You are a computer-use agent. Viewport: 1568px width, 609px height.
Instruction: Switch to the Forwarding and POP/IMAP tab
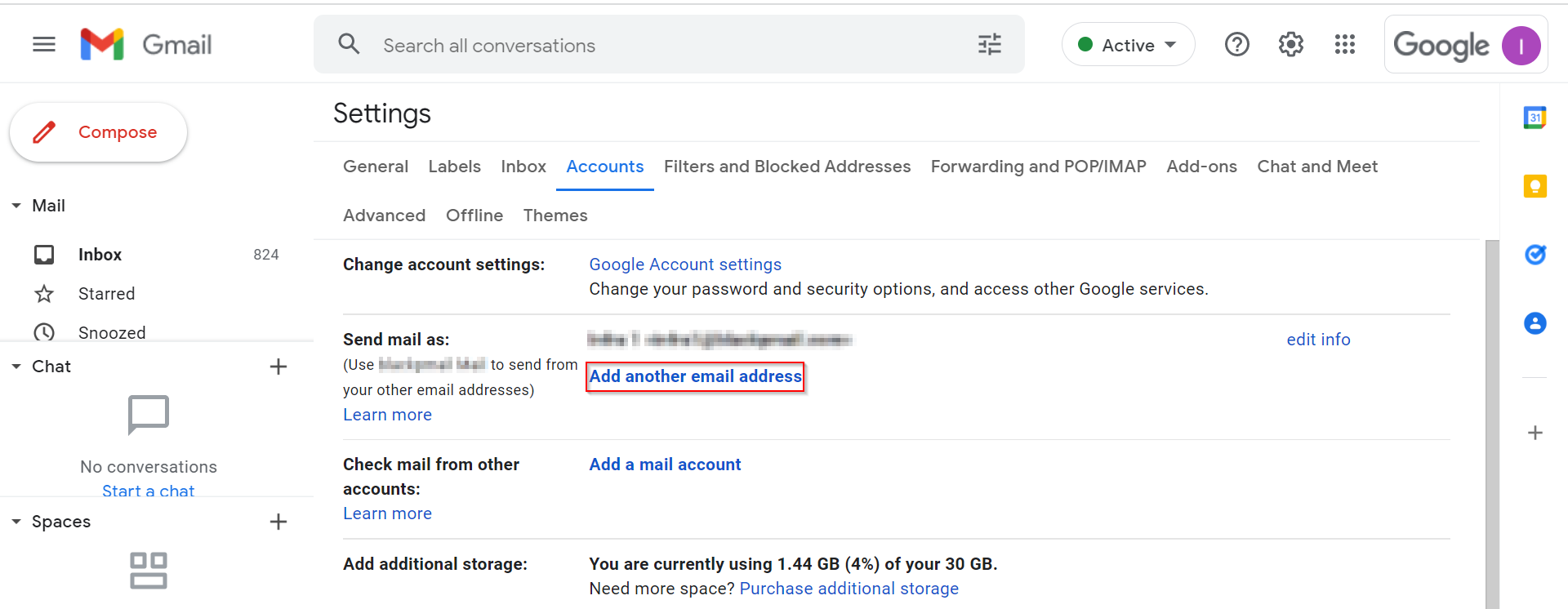1038,167
